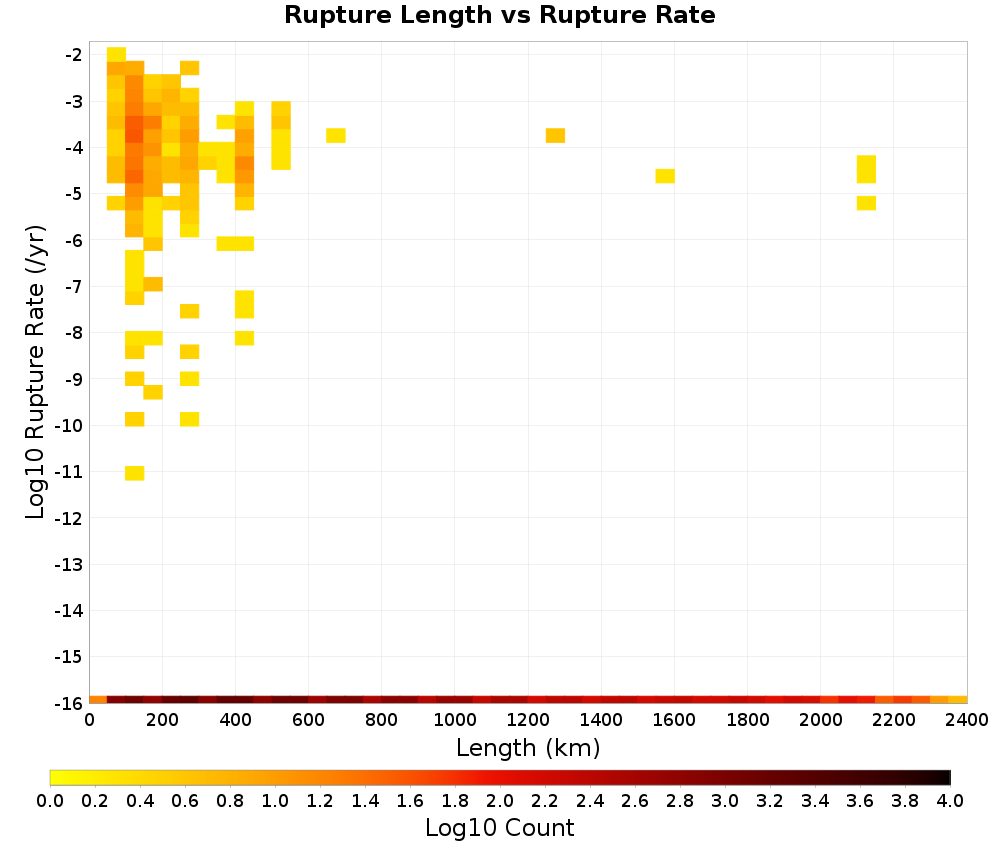
Task: Click the x-axis tick label 2000
Action: (x=821, y=721)
